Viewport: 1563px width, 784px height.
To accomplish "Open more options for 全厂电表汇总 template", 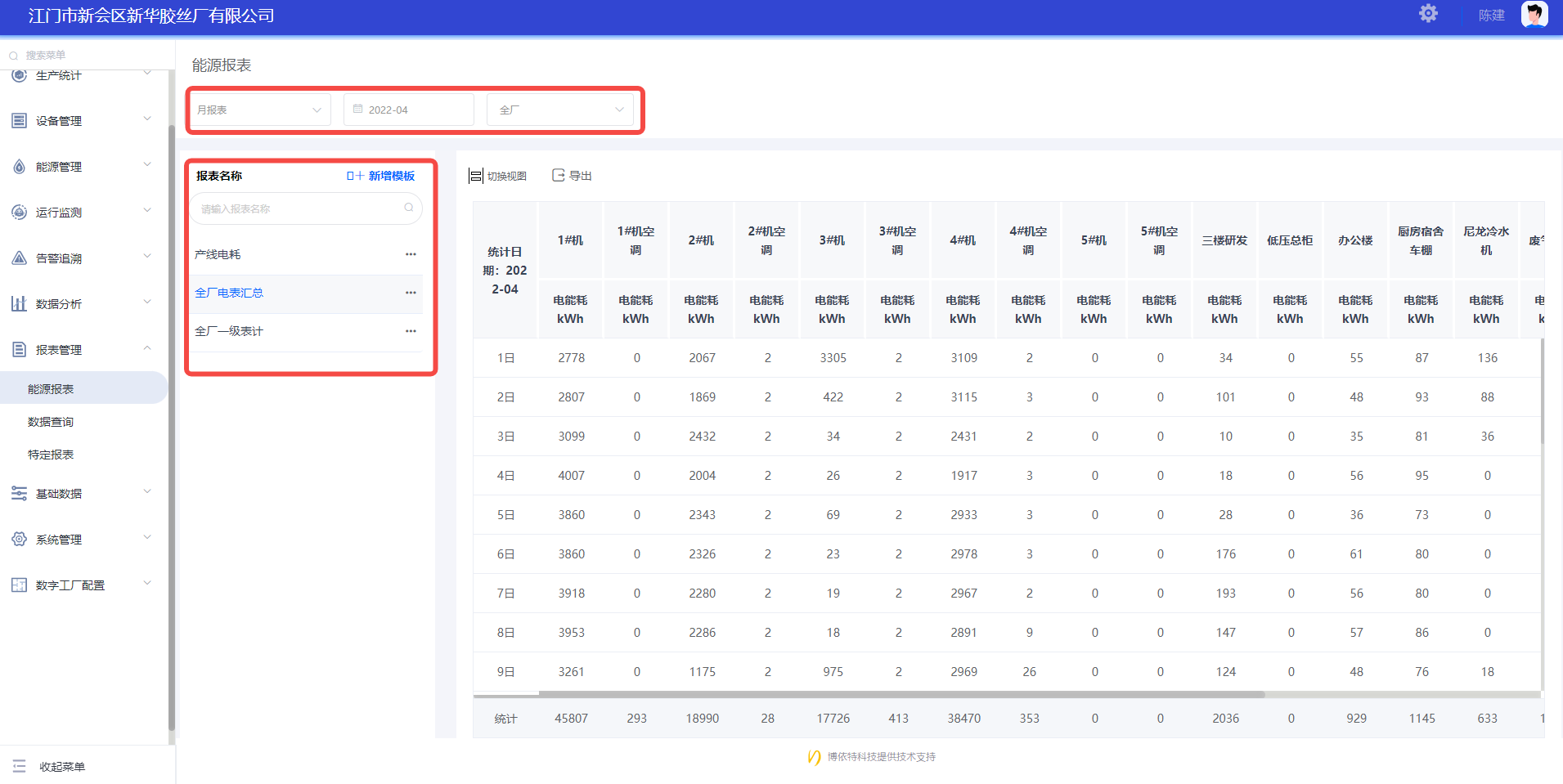I will (x=411, y=293).
